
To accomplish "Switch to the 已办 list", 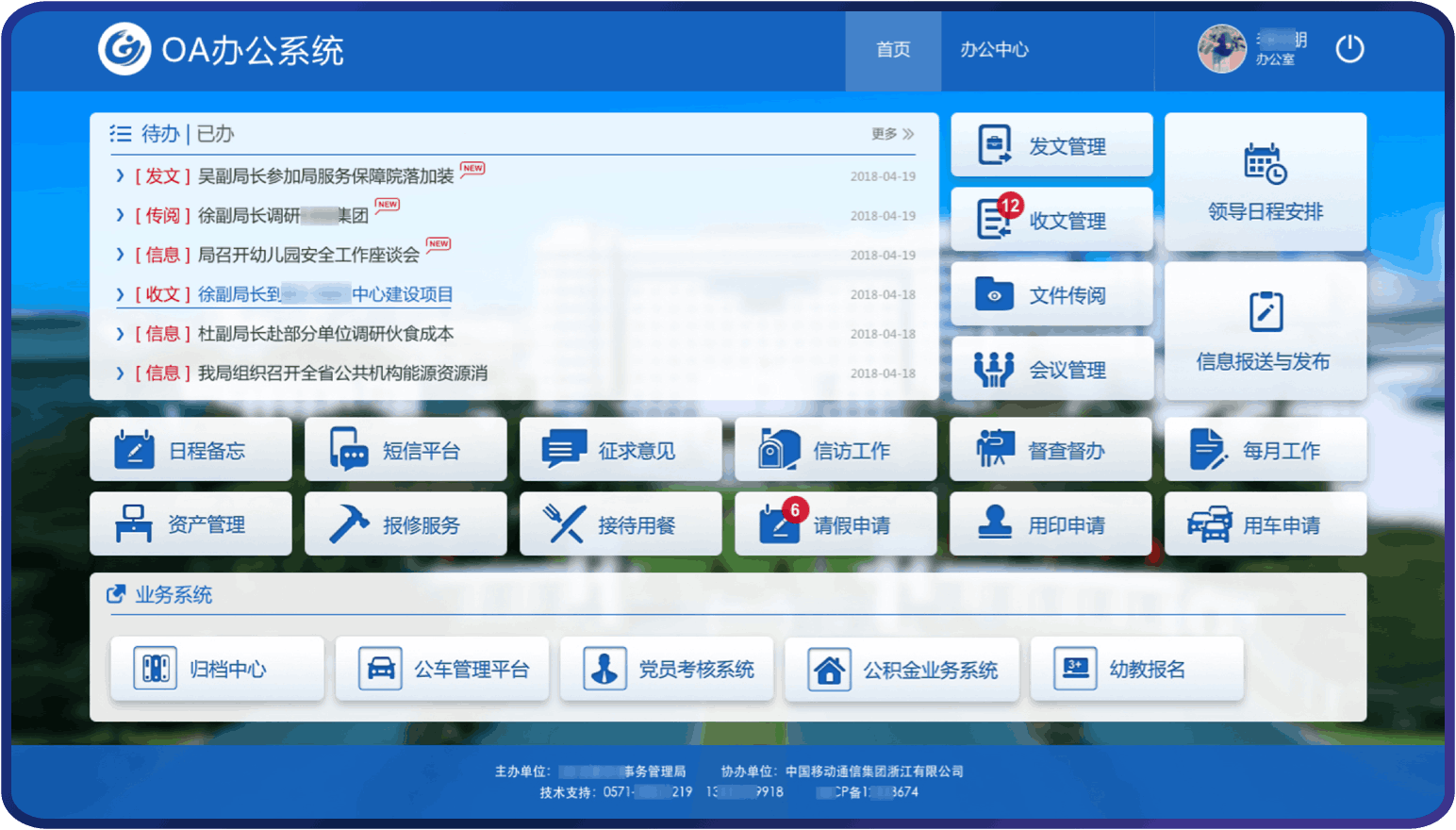I will pos(215,134).
